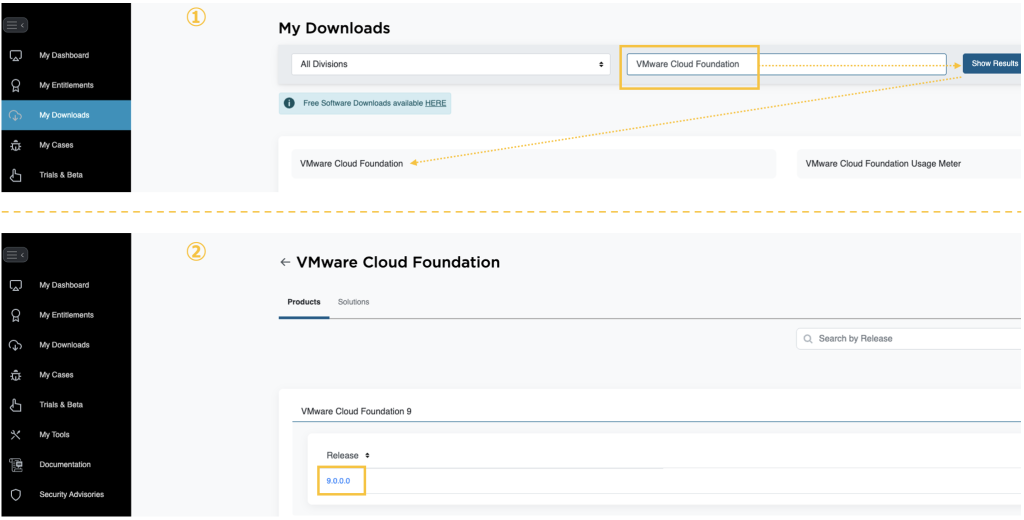Click the back arrow beside VMware Cloud Foundation

point(285,263)
